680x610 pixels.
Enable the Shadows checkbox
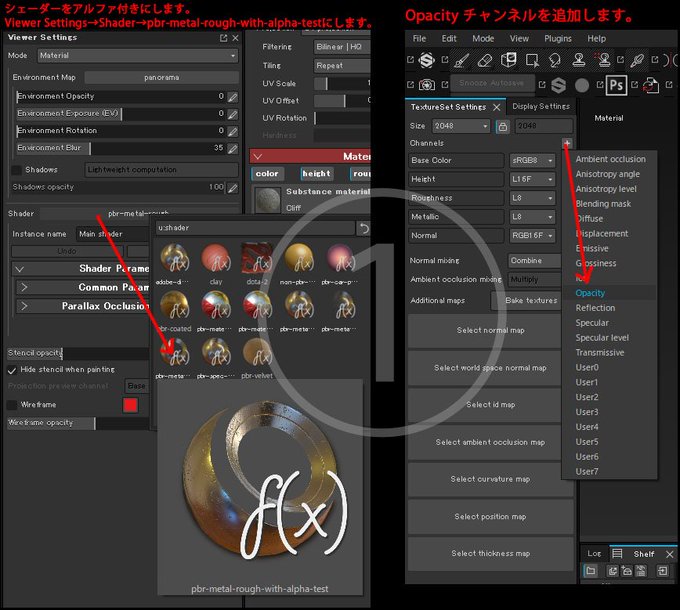click(16, 170)
